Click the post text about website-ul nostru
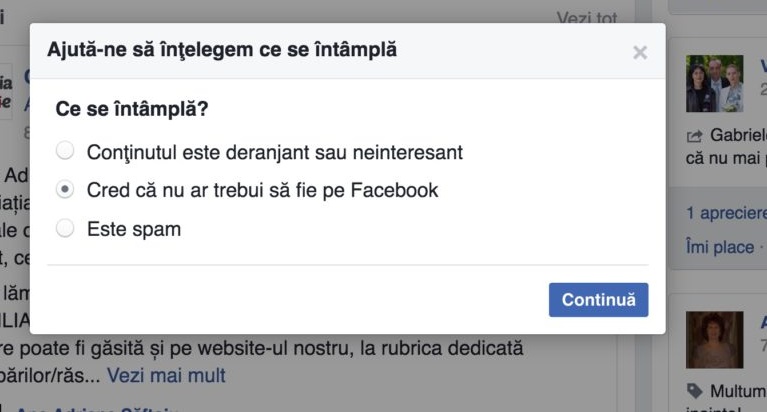767x412 pixels. pos(262,348)
